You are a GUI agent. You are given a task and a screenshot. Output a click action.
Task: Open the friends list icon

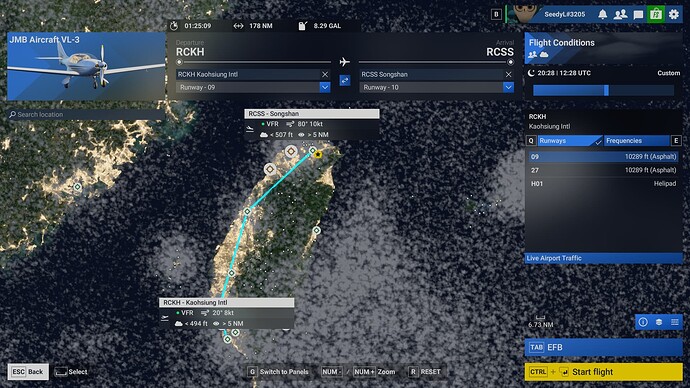pos(620,14)
